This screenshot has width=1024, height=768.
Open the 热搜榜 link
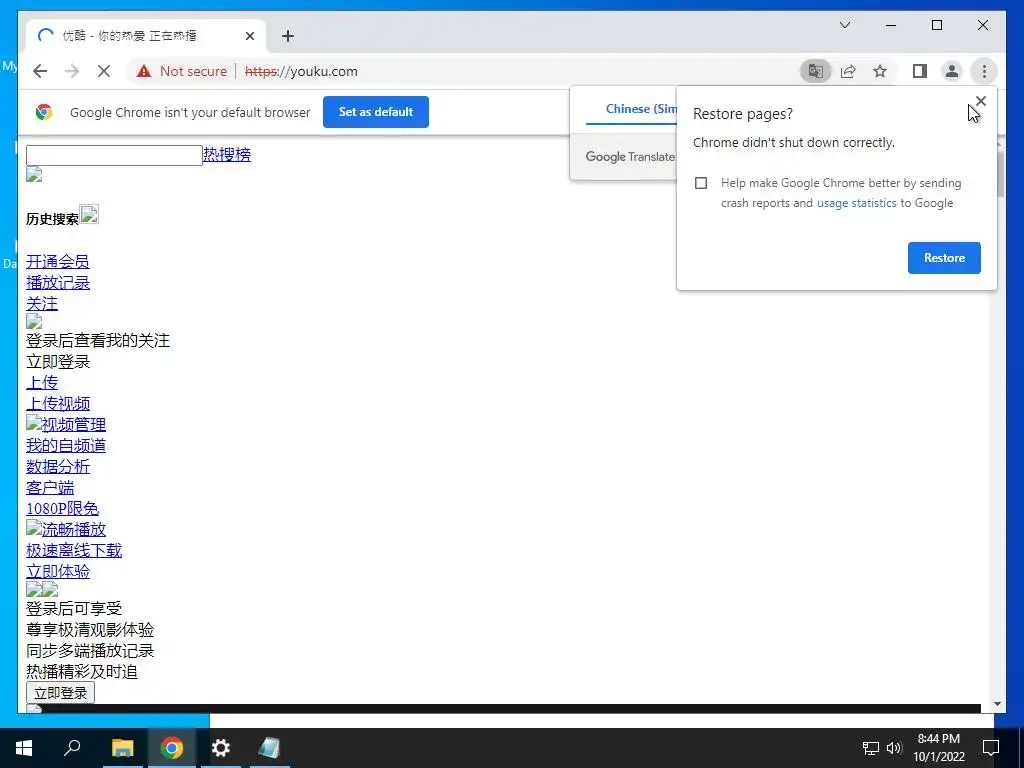[x=227, y=155]
